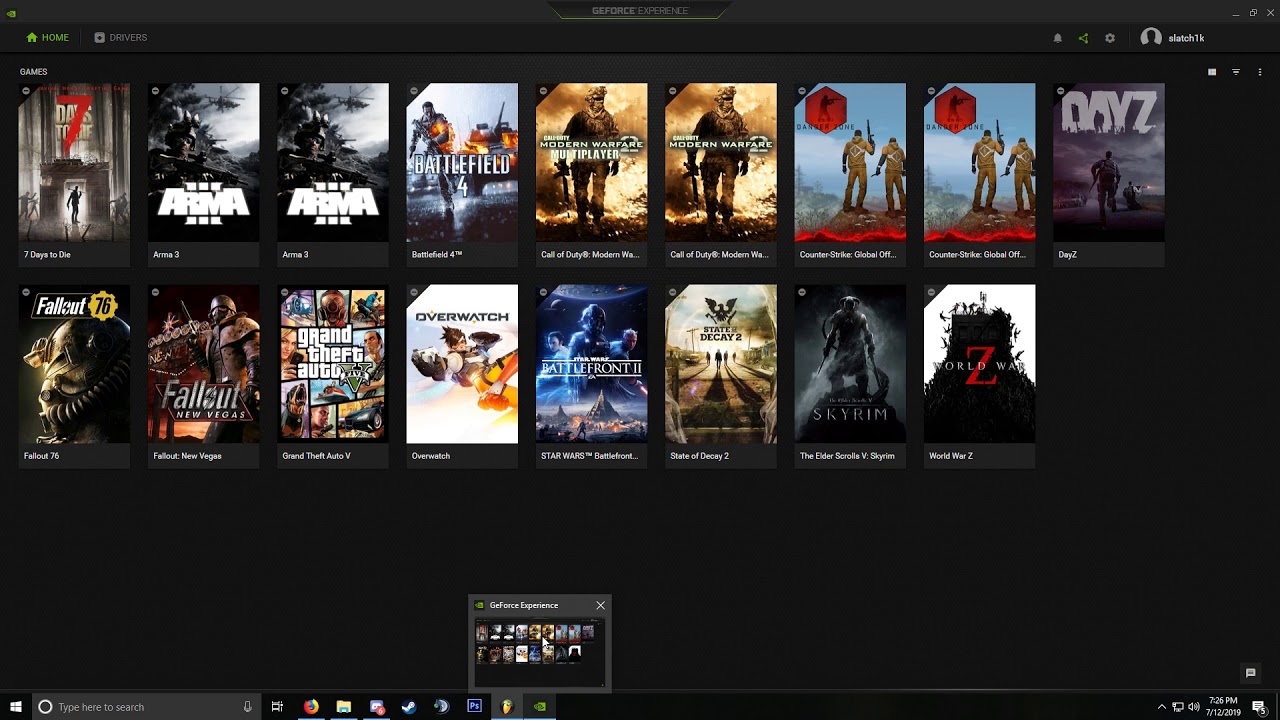This screenshot has width=1280, height=720.
Task: Click the status badge on Fallout 76
Action: point(25,293)
